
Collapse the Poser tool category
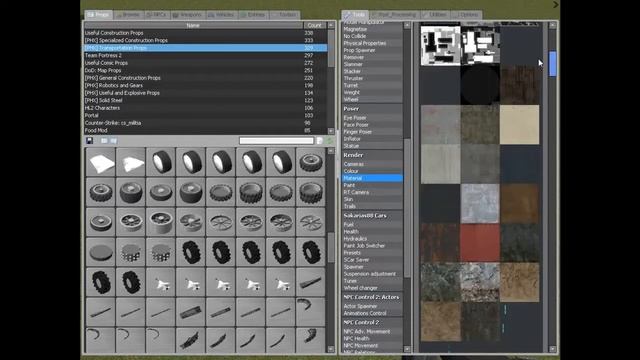372,109
